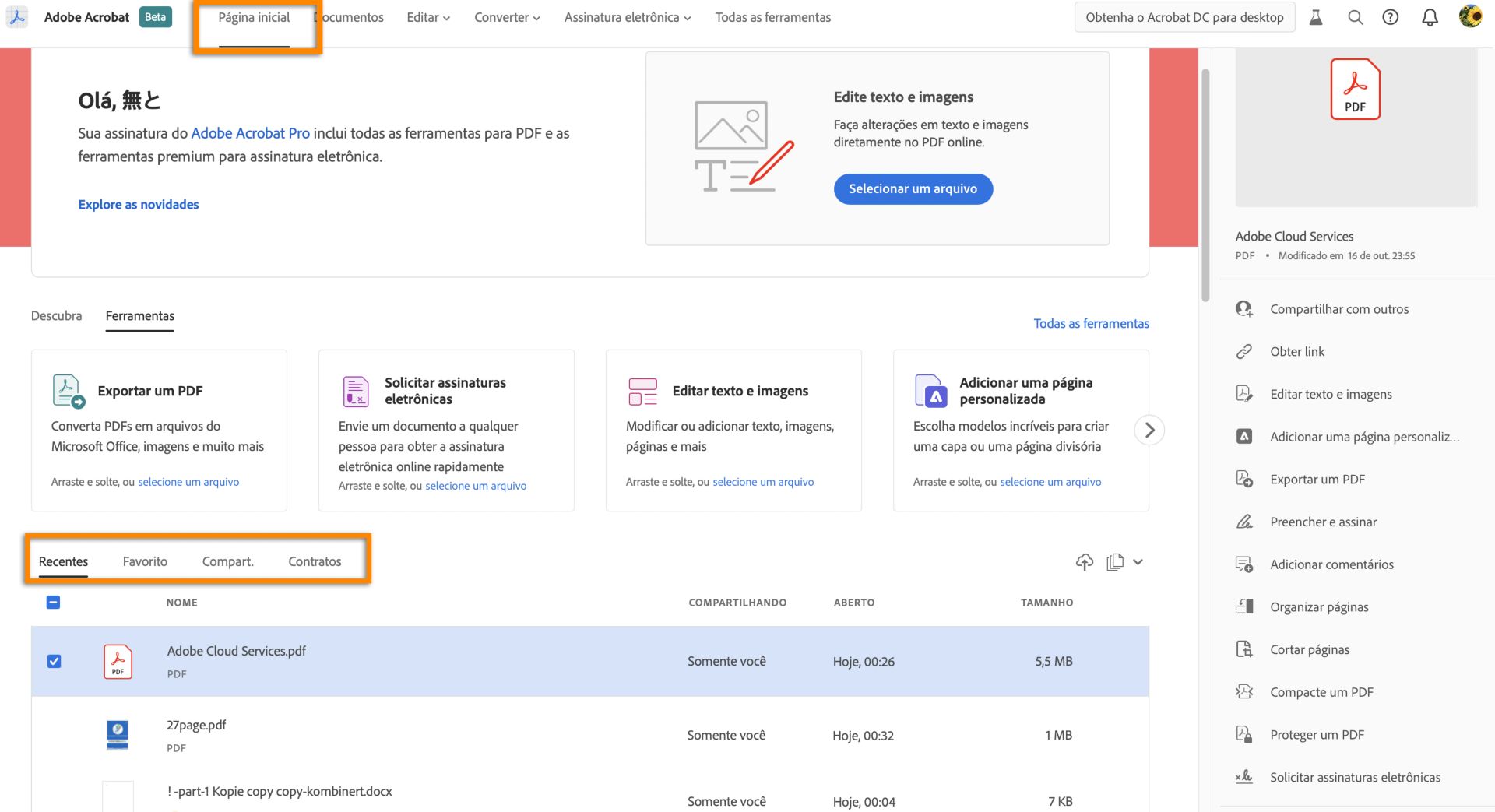Viewport: 1495px width, 812px height.
Task: Open the Documentos menu item
Action: click(349, 17)
